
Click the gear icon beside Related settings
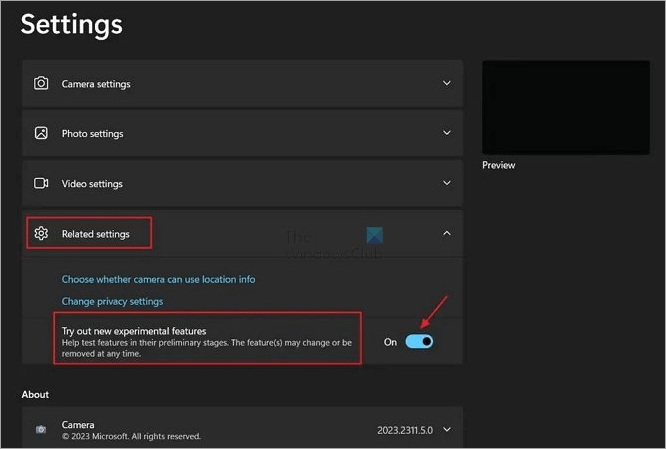click(x=41, y=233)
